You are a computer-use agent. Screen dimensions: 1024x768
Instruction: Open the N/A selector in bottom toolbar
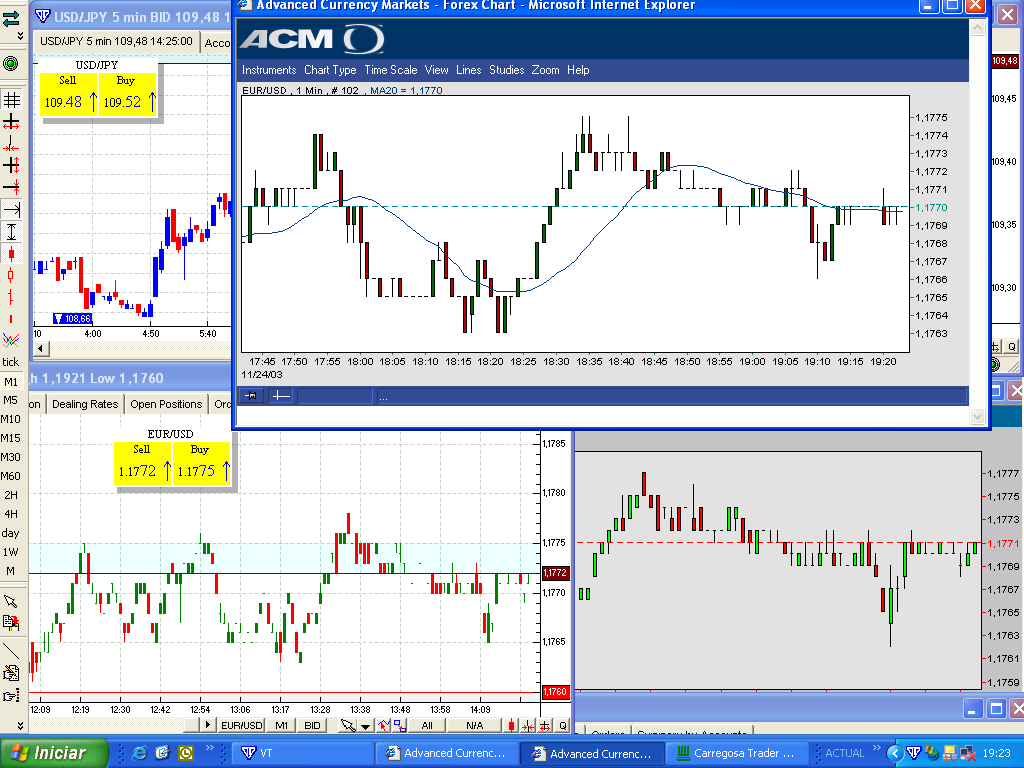[475, 725]
